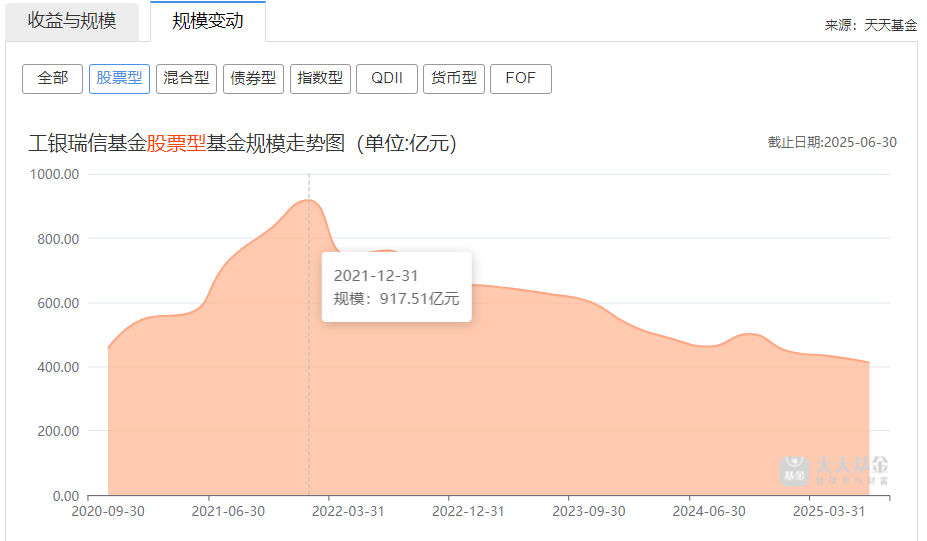This screenshot has height=541, width=927.
Task: Click the 2025-03-31 x-axis label
Action: pos(829,511)
